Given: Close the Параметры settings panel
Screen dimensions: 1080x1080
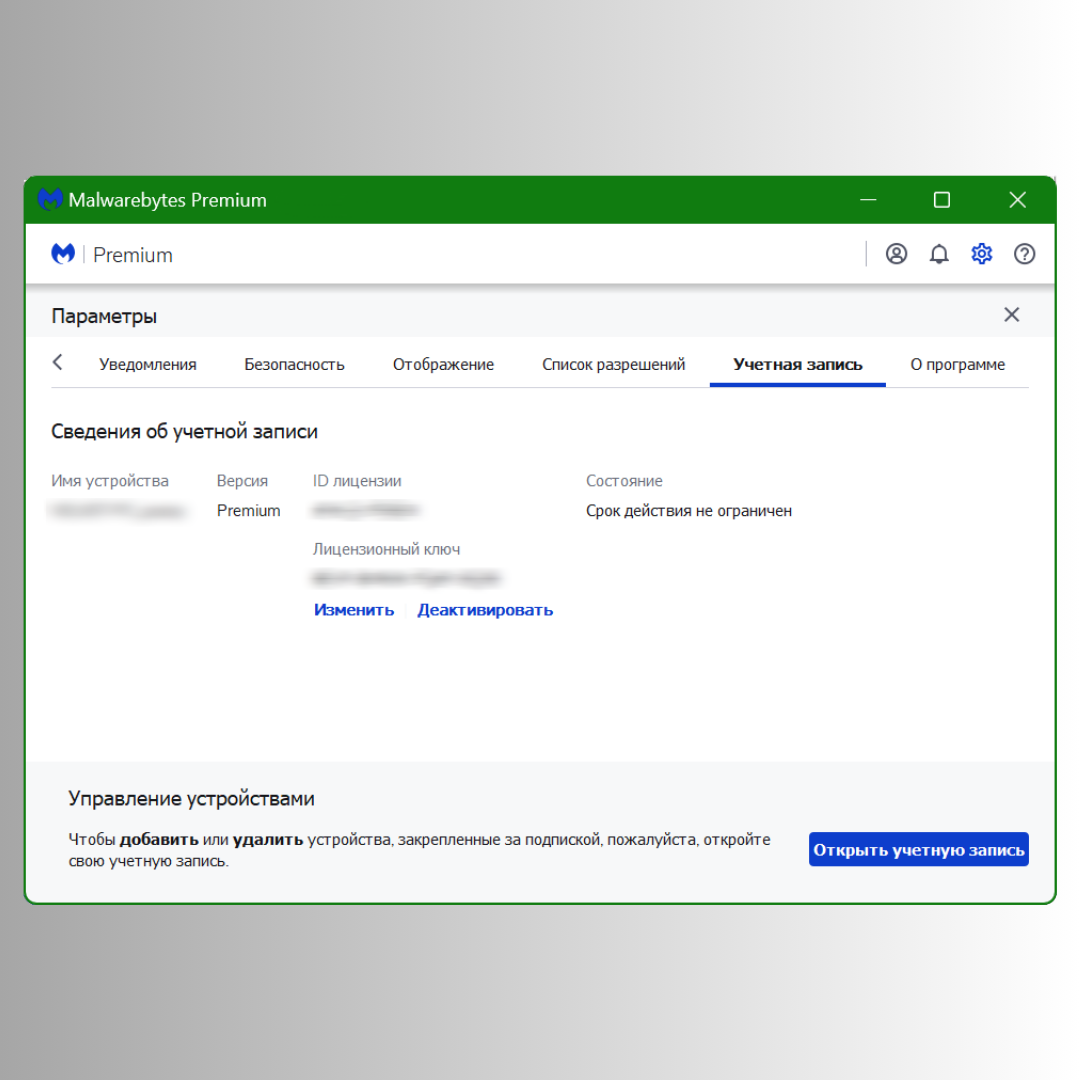Looking at the screenshot, I should 1011,315.
